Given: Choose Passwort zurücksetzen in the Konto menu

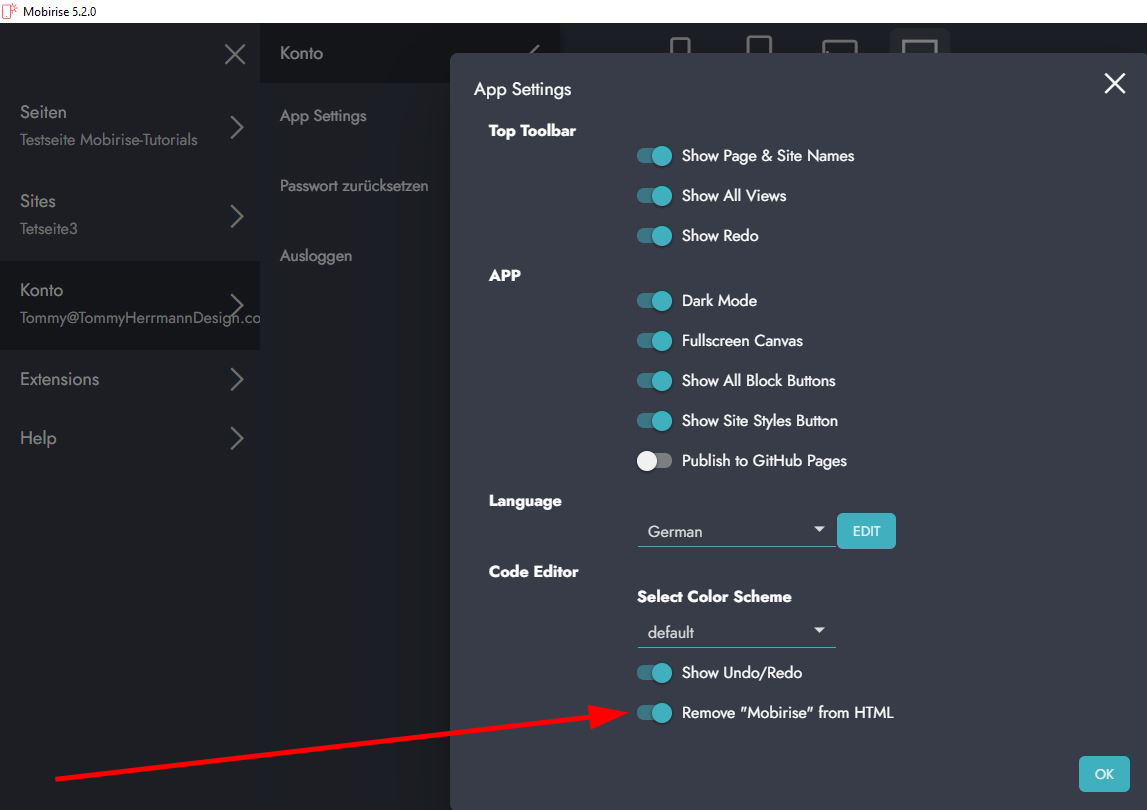Looking at the screenshot, I should 354,186.
